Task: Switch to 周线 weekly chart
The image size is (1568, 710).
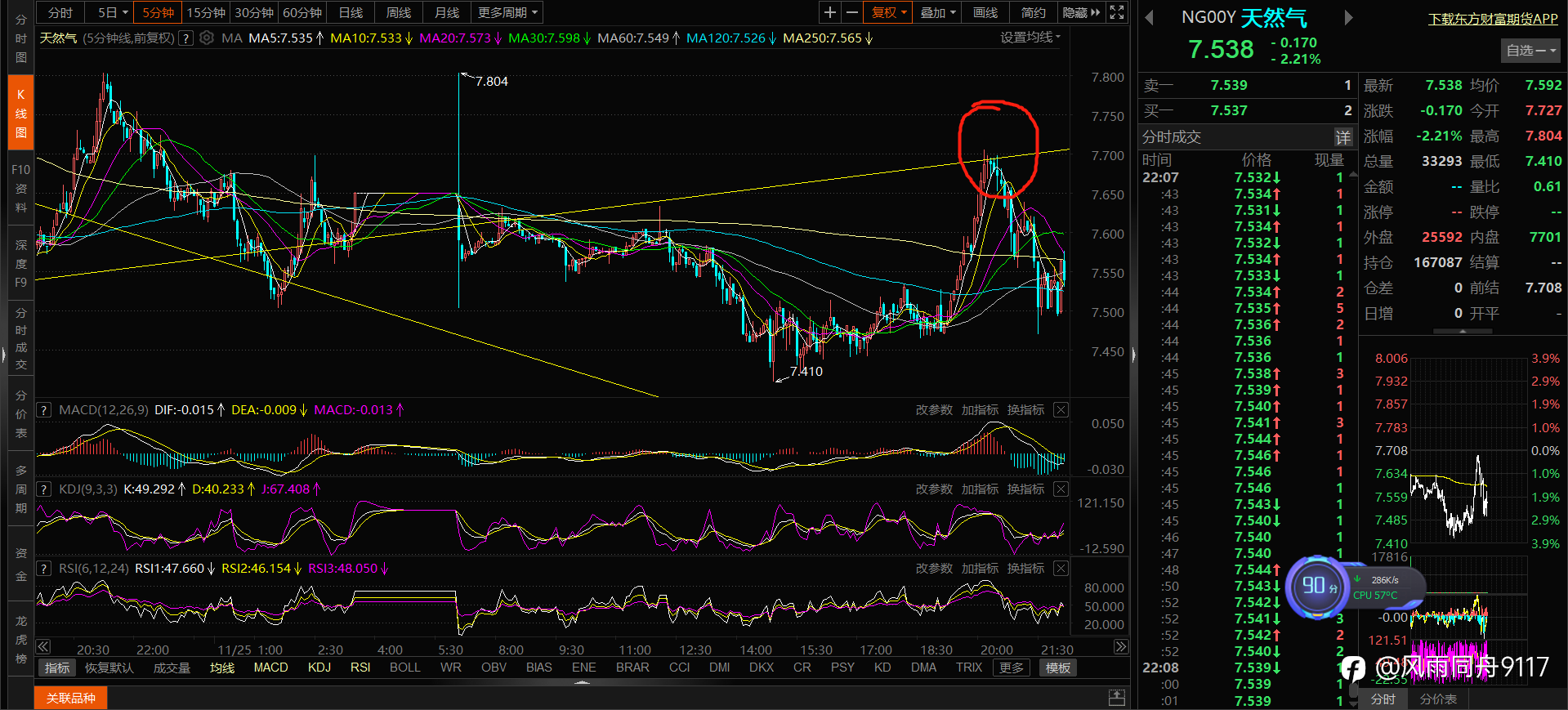Action: pos(399,12)
